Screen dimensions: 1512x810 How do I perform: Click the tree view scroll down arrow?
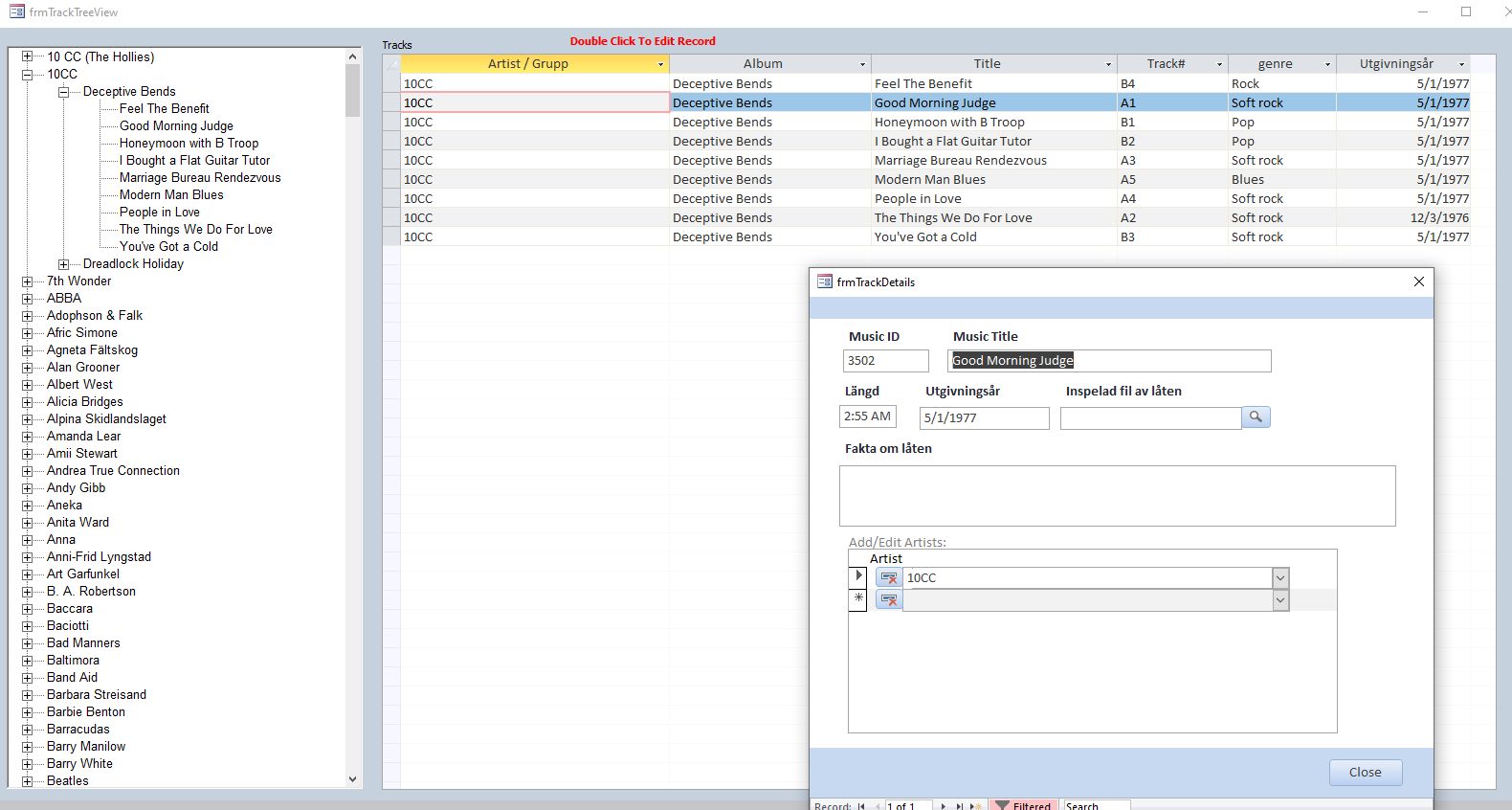point(352,779)
